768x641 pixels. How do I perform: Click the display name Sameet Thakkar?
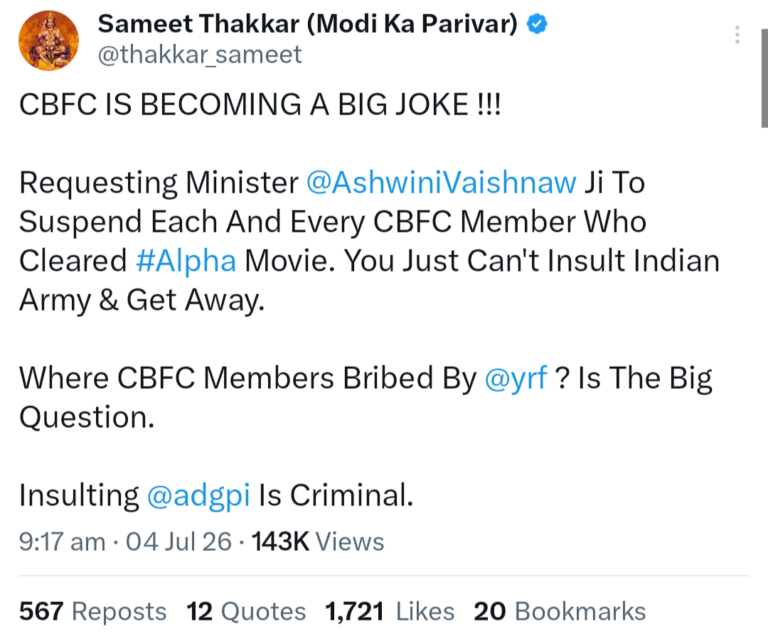click(x=307, y=24)
